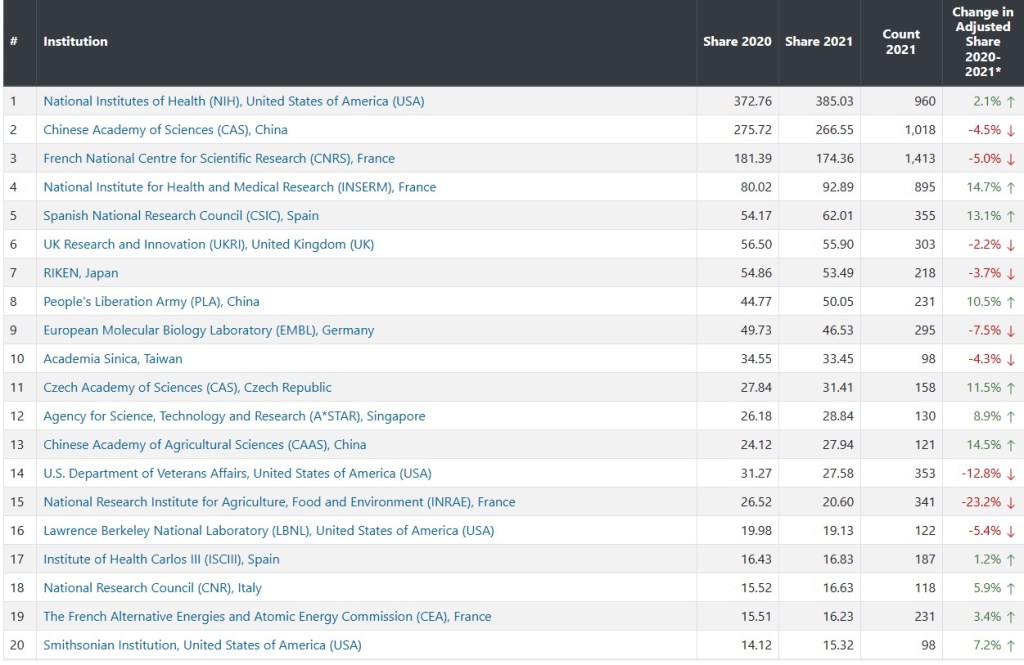Sort by the Share 2021 column header
This screenshot has height=665, width=1024.
pyautogui.click(x=818, y=42)
